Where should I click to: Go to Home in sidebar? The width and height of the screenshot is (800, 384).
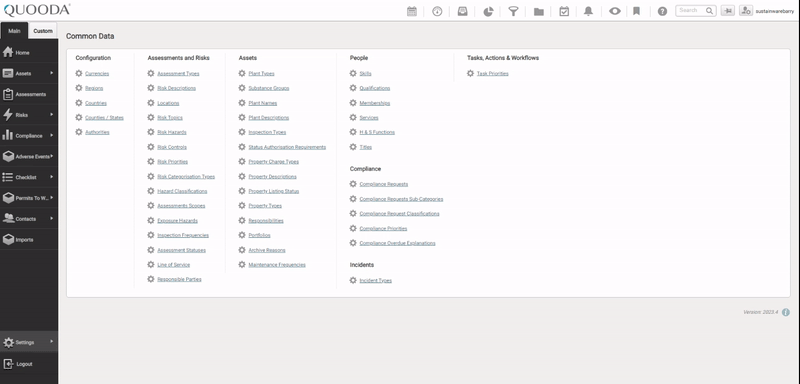[29, 53]
